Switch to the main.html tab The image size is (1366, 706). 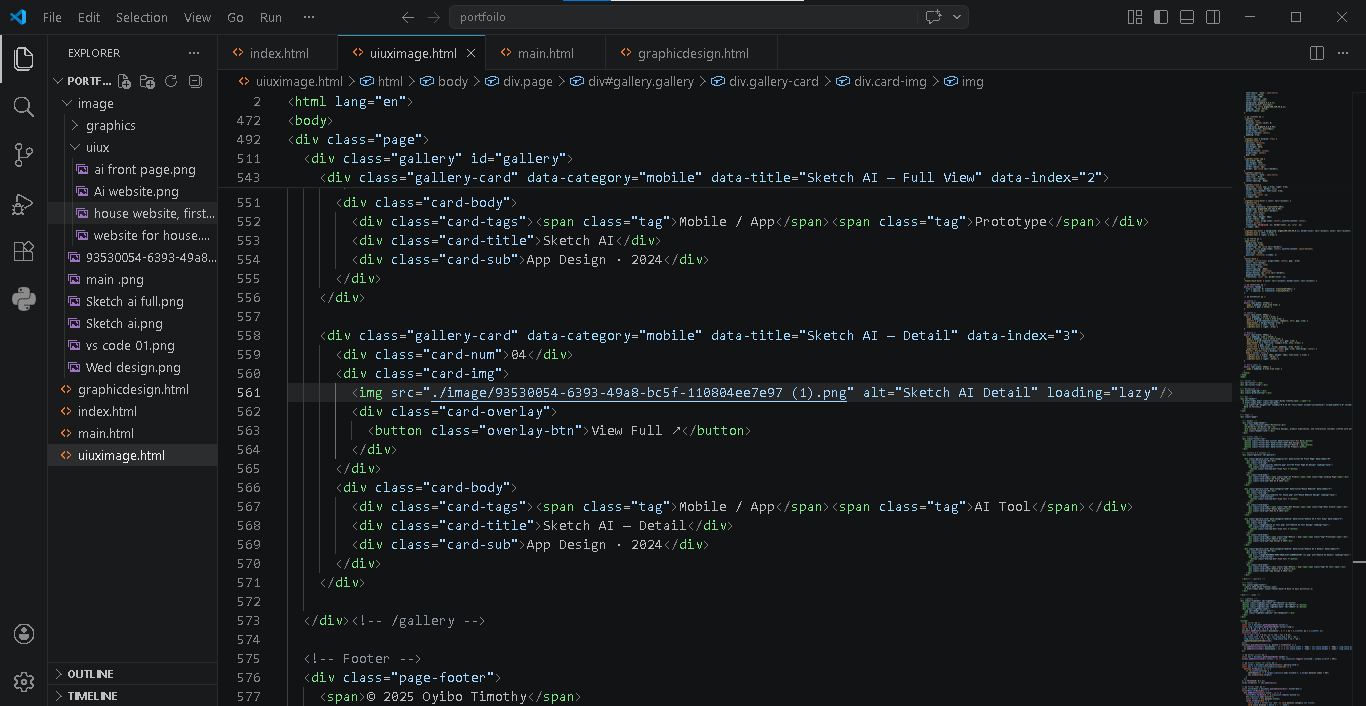(546, 53)
